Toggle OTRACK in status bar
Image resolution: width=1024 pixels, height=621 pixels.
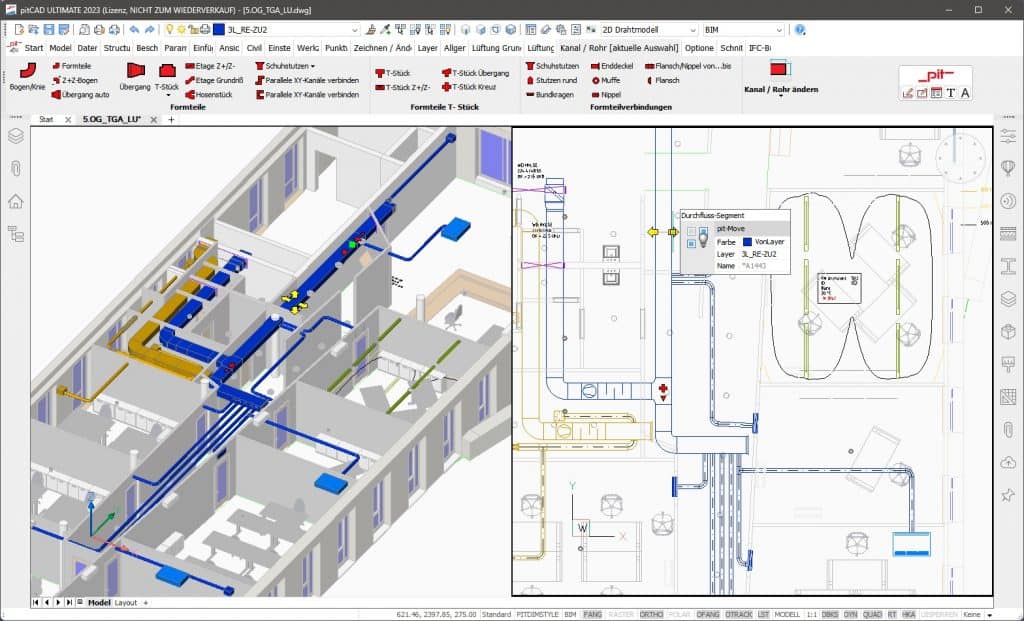739,614
